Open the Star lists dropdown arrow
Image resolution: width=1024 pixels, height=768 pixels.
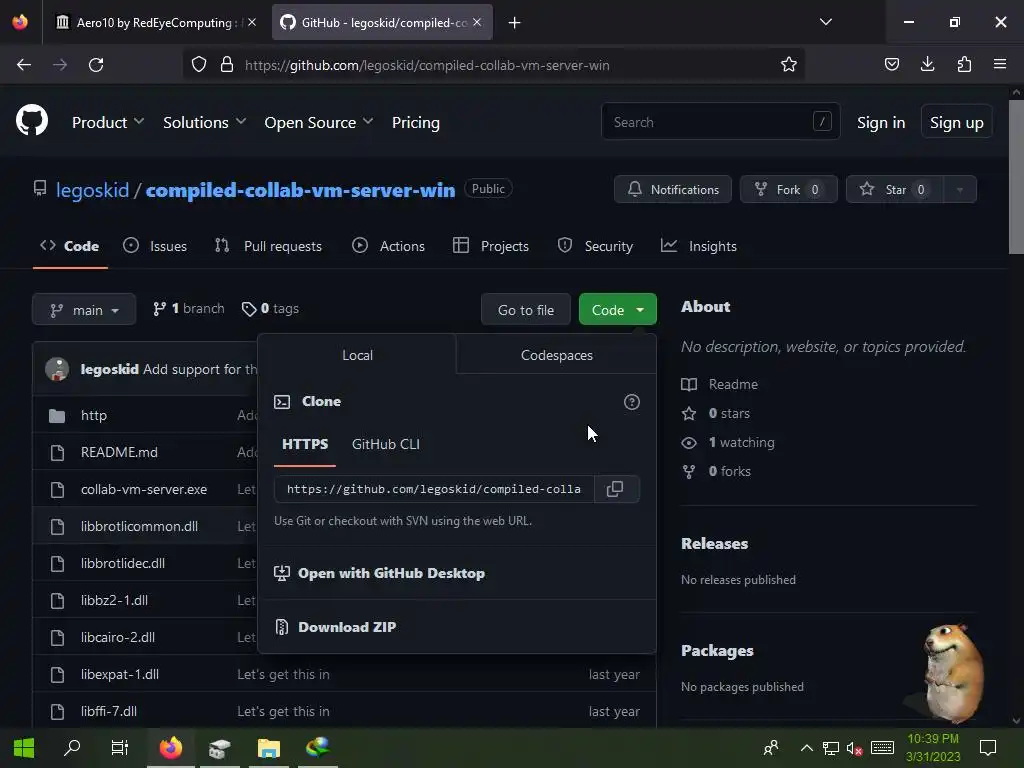point(959,189)
